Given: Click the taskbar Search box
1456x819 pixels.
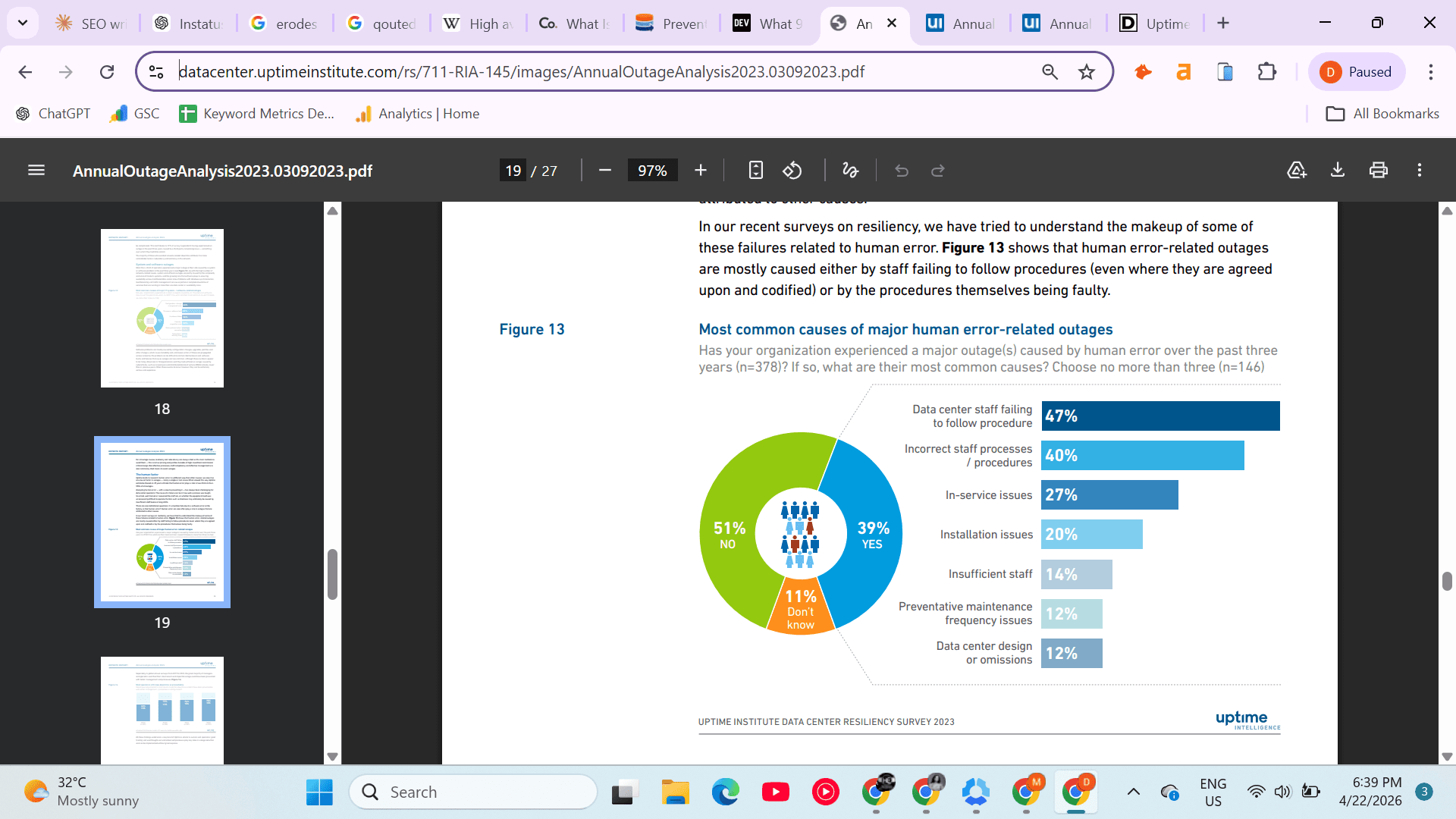Looking at the screenshot, I should [x=473, y=792].
